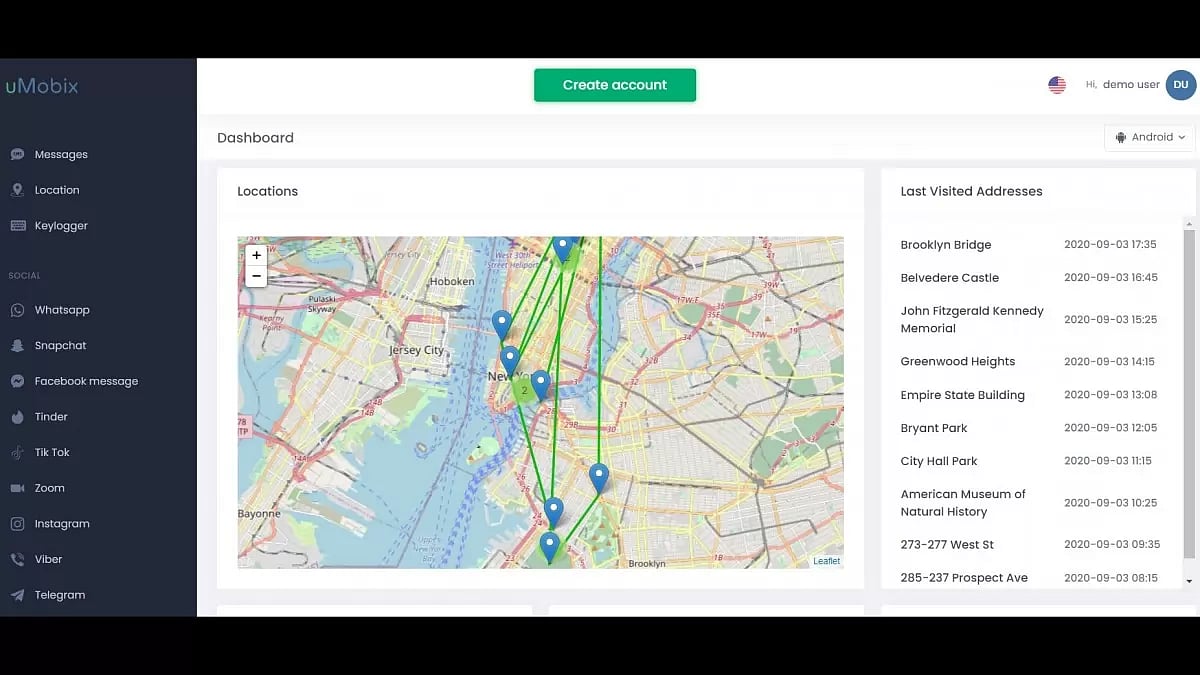The image size is (1200, 675).
Task: View Whatsapp monitoring data
Action: click(x=62, y=309)
